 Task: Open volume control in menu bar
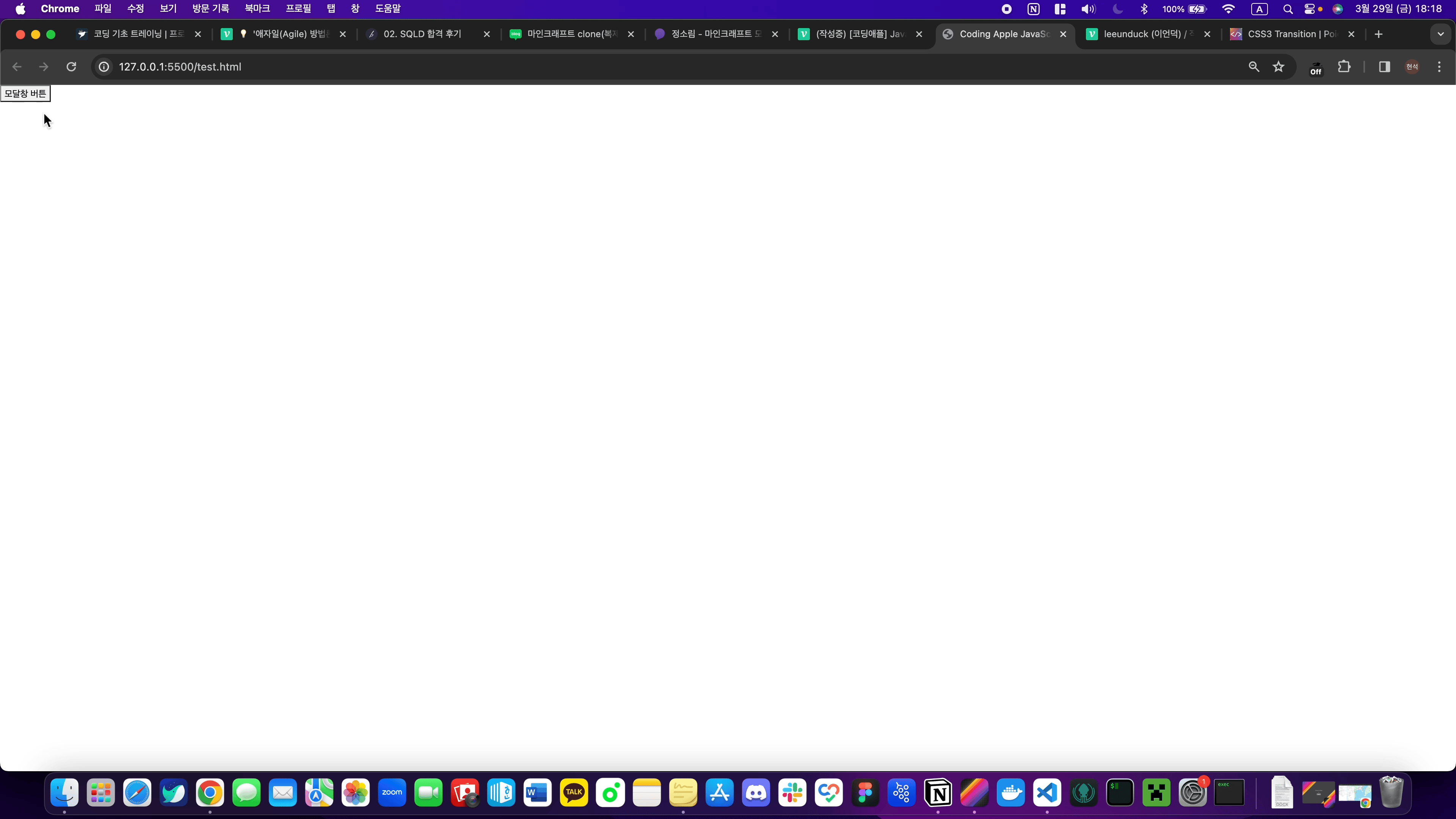tap(1087, 9)
